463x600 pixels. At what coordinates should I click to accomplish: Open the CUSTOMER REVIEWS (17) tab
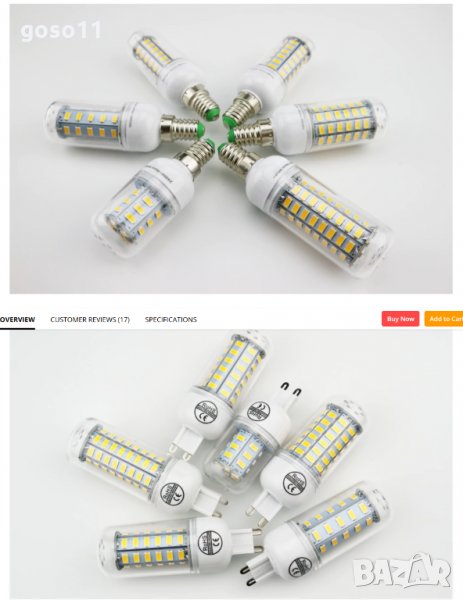[x=90, y=319]
